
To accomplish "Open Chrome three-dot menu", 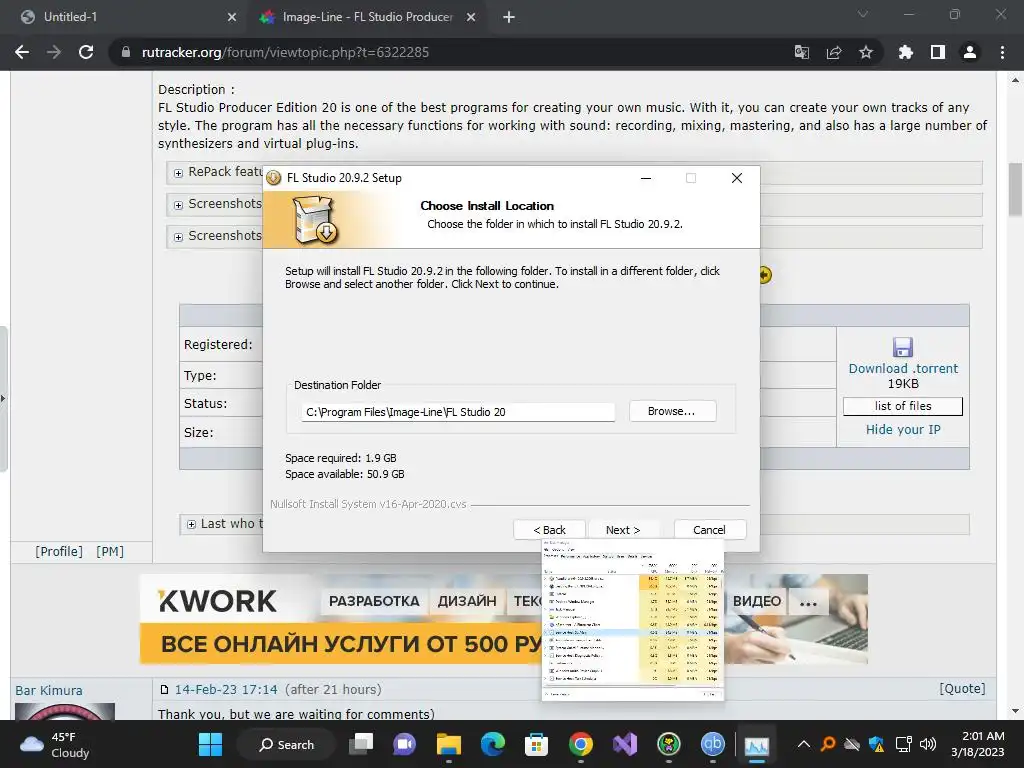I will click(1002, 52).
